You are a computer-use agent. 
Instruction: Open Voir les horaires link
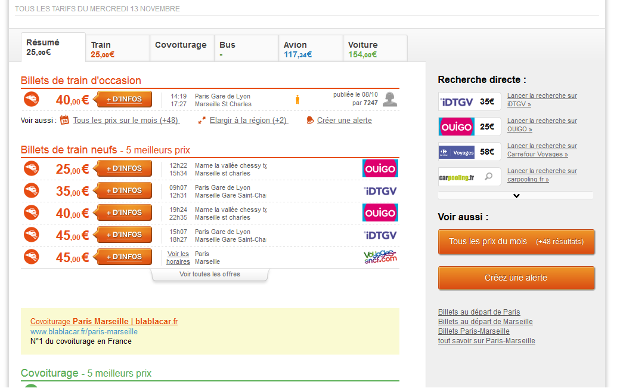pyautogui.click(x=178, y=257)
